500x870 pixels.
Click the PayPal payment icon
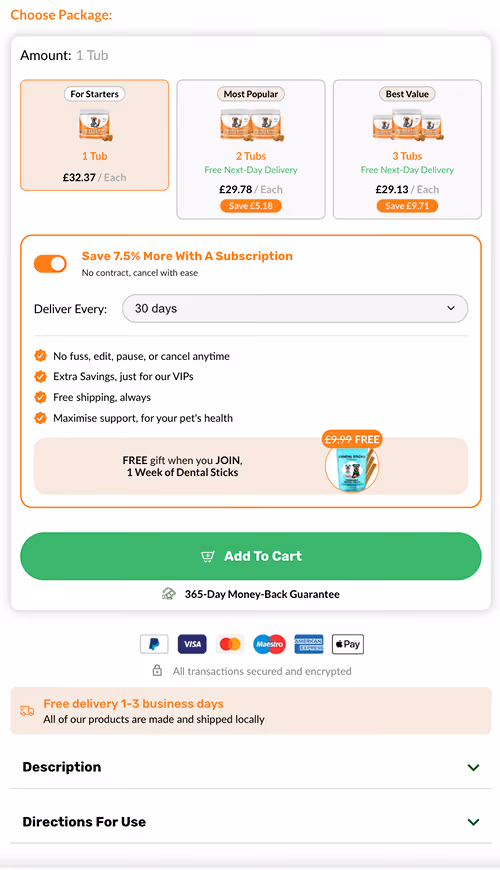pos(154,644)
